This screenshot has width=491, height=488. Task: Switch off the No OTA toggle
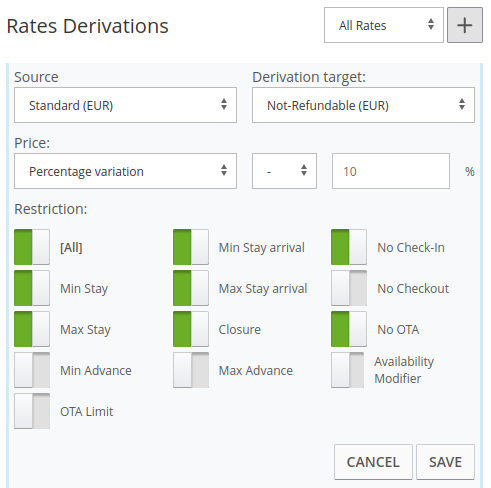(349, 329)
